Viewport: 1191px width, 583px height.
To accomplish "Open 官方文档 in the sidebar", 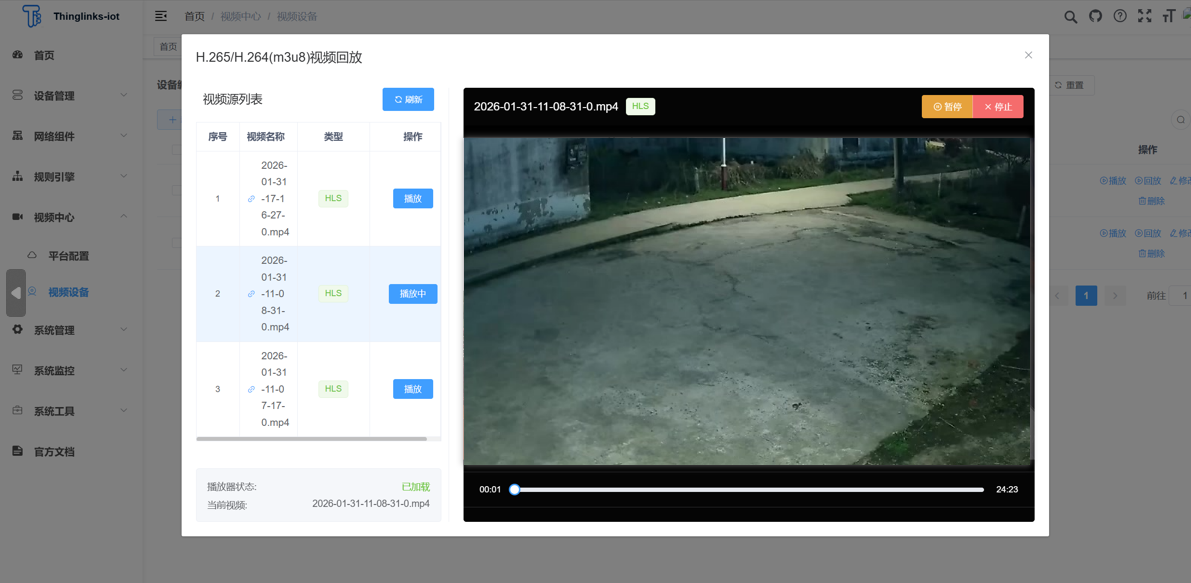I will pos(54,452).
